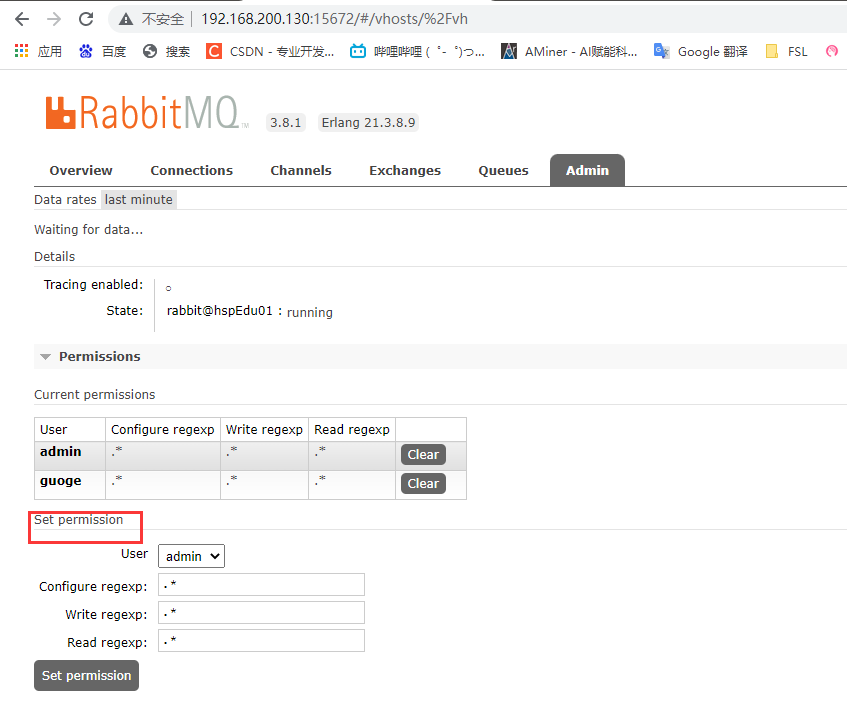Click the Details heading

(x=55, y=257)
